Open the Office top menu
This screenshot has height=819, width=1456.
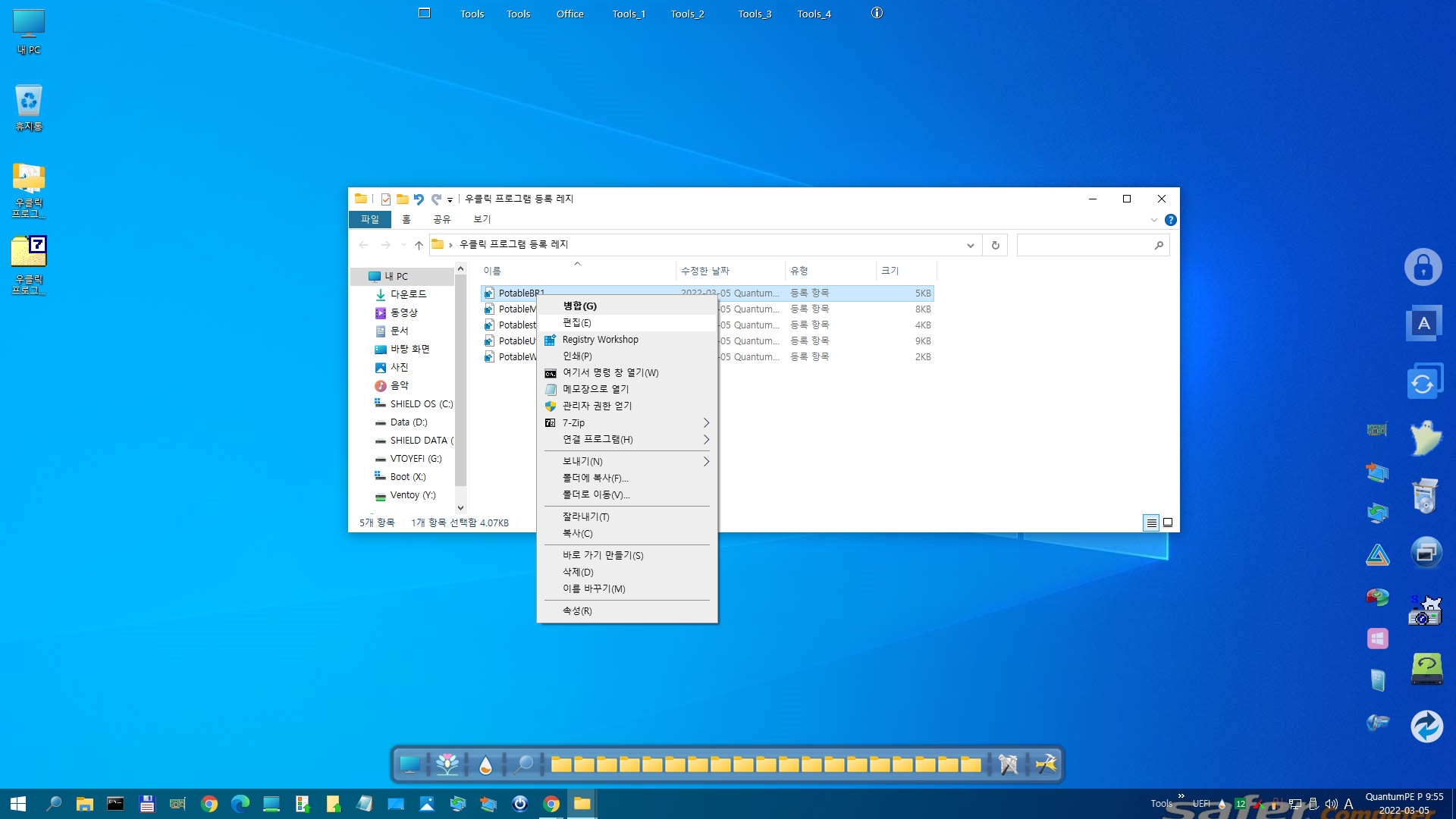570,14
